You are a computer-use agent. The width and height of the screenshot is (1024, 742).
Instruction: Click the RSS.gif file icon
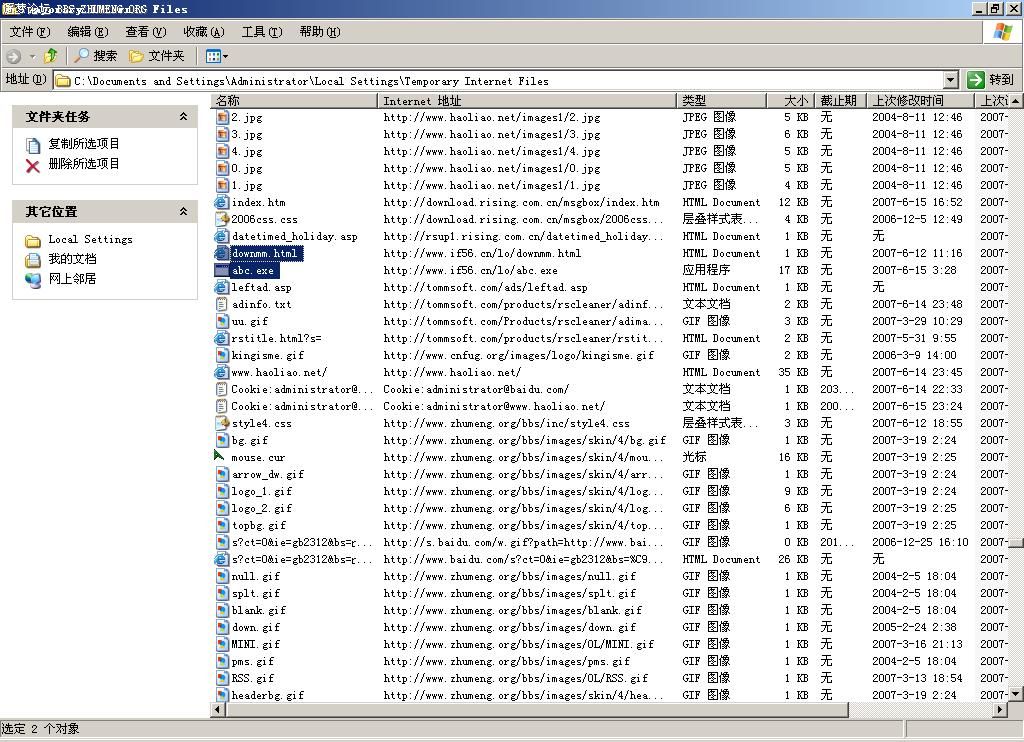[222, 678]
